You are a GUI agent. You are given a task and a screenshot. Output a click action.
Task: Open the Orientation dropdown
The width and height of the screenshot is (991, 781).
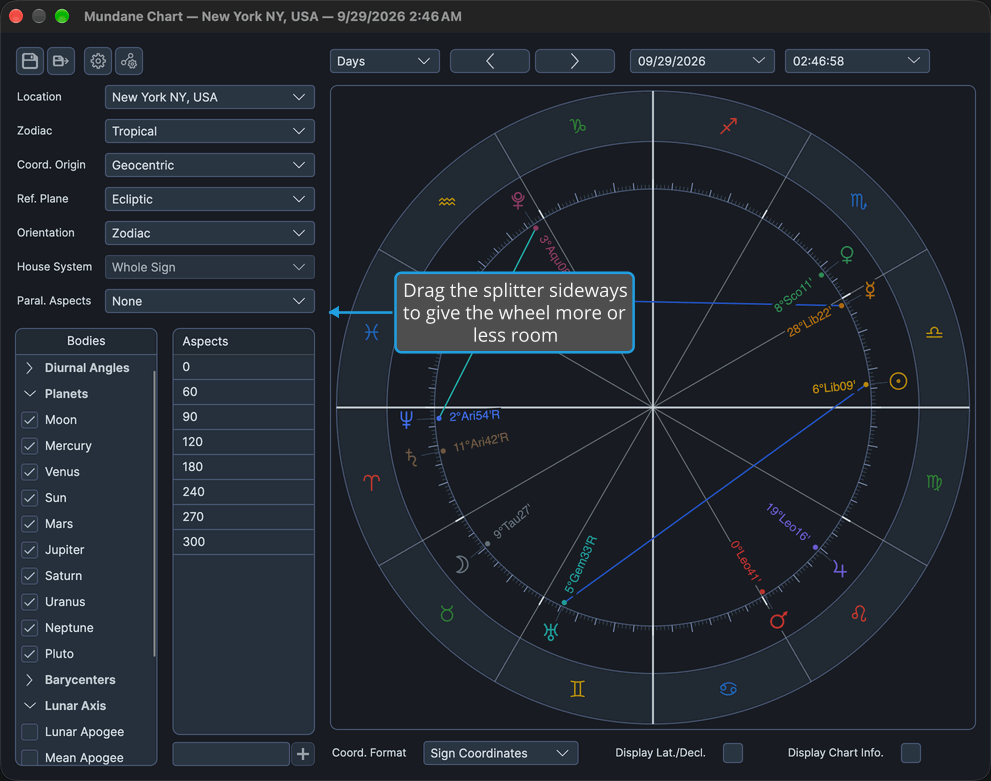coord(209,233)
